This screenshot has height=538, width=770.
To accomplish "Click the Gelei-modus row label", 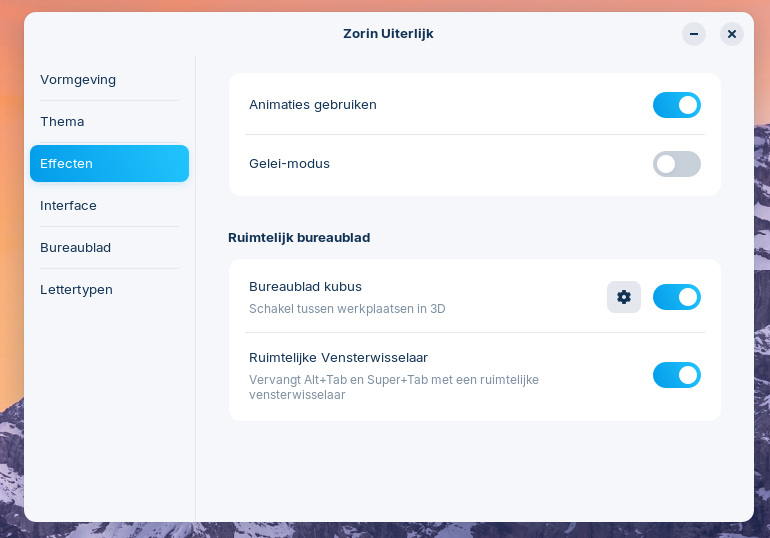I will click(x=289, y=163).
